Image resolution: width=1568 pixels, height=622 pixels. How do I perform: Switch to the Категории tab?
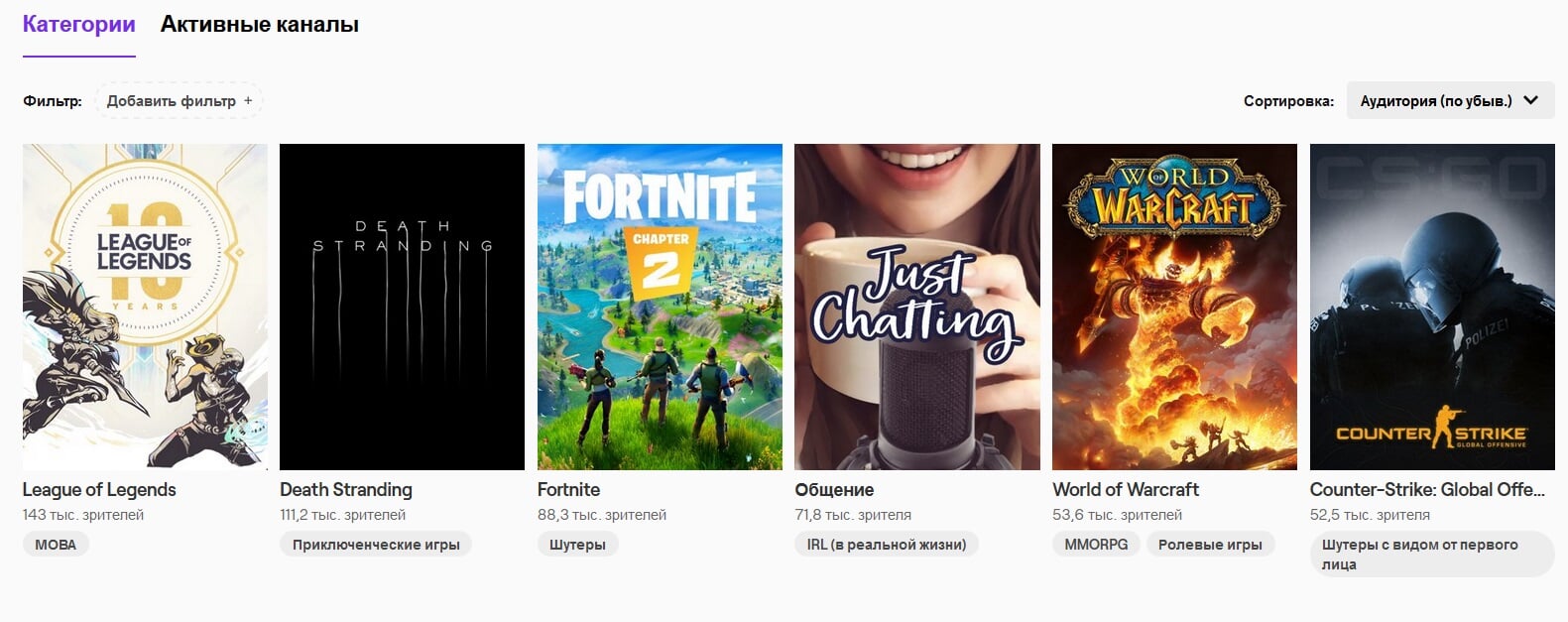pos(79,25)
